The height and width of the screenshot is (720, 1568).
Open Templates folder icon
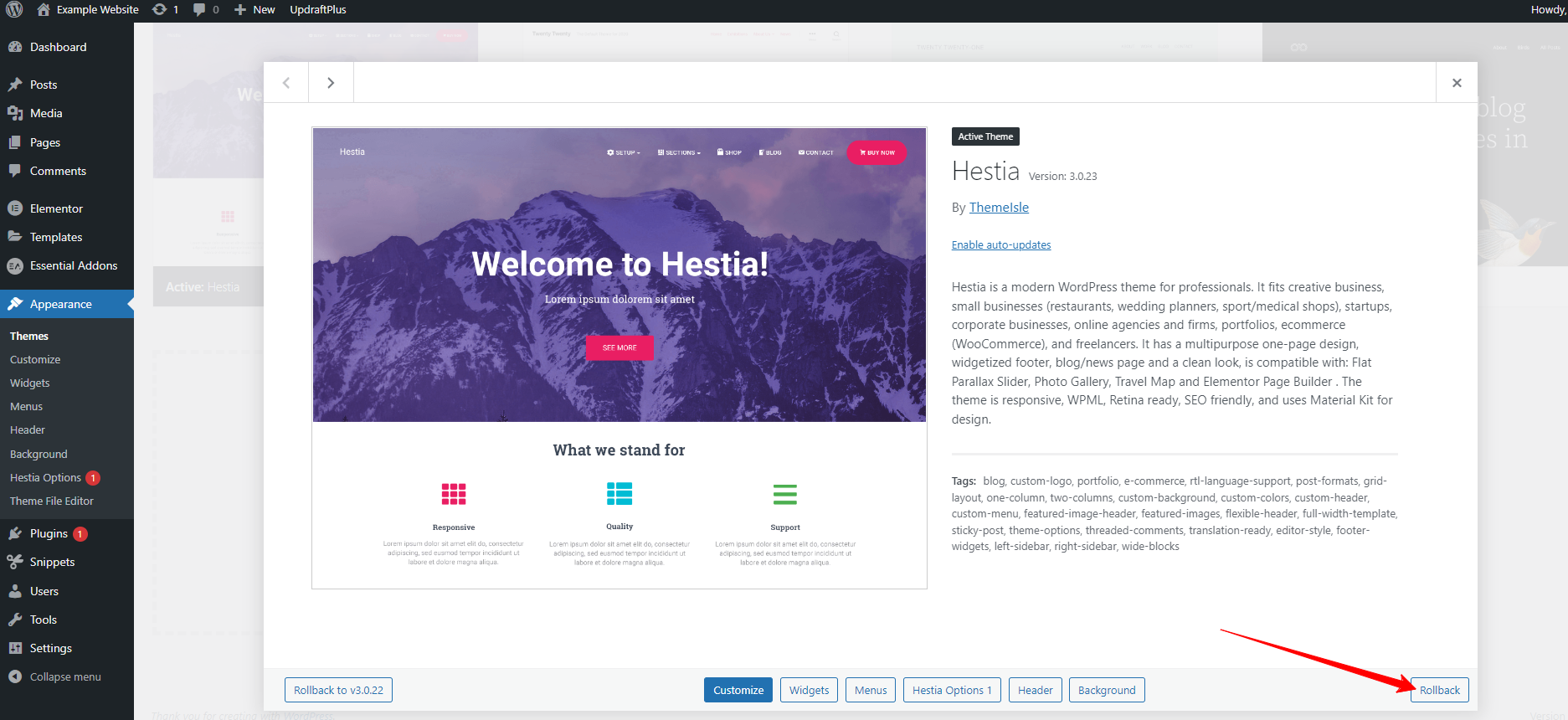coord(15,237)
